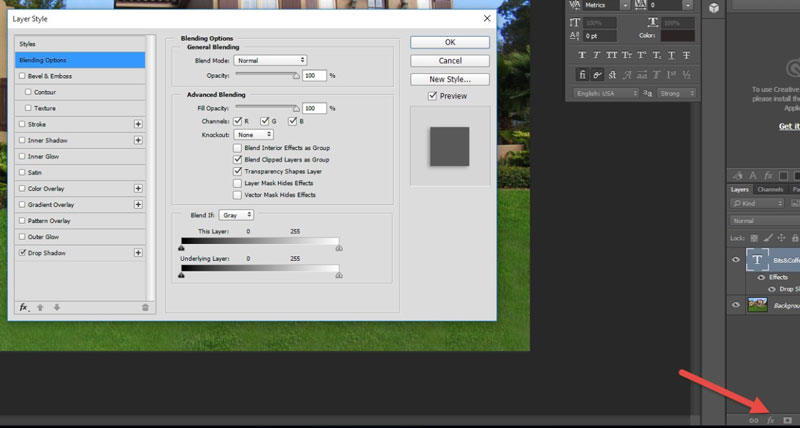Screen dimensions: 800x428
Task: Select the Styles entry in Layer Style
Action: point(80,44)
